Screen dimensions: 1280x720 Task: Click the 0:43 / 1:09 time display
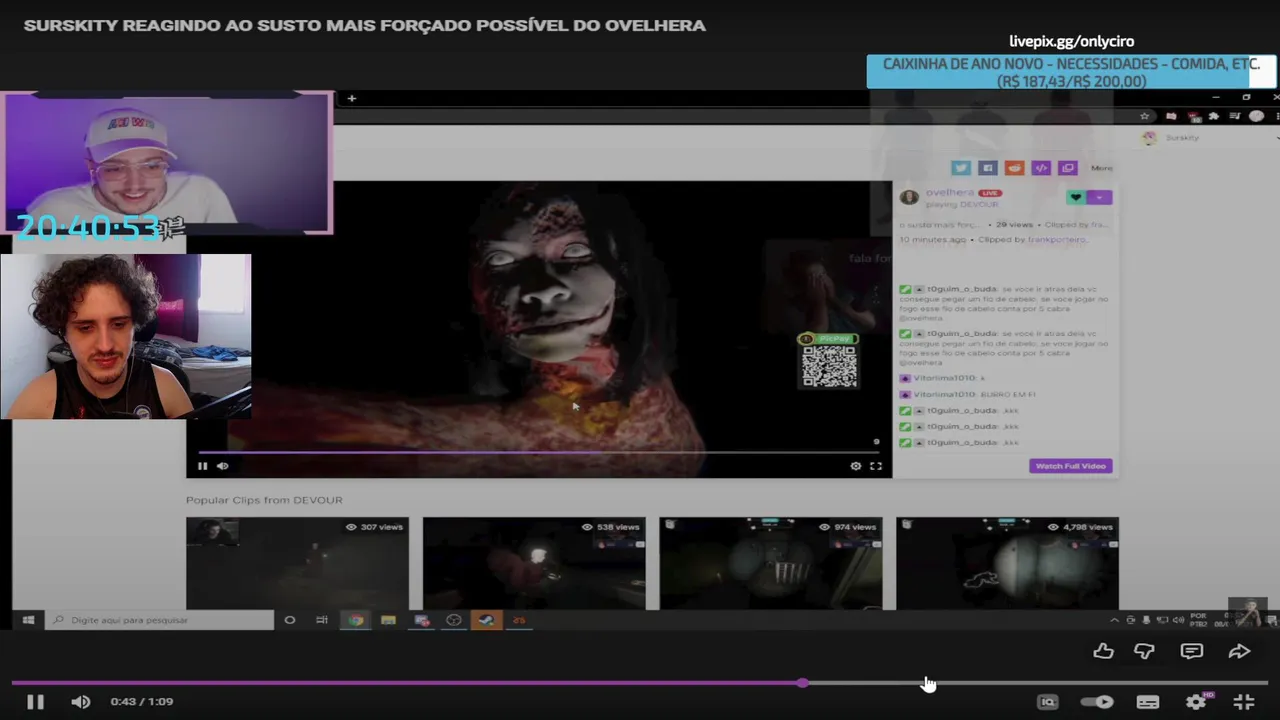[142, 702]
